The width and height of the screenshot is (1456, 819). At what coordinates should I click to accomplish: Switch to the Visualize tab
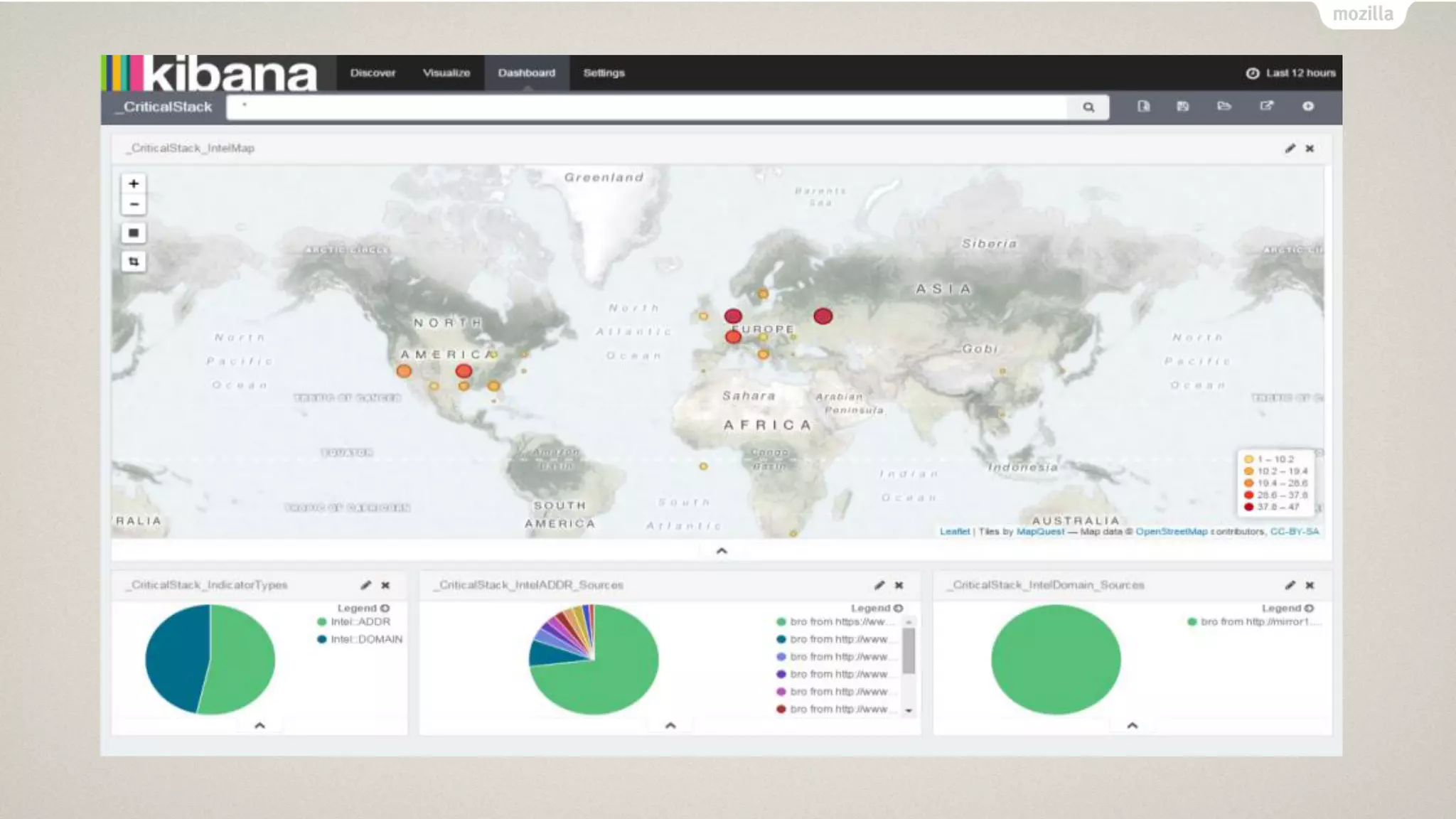[x=446, y=73]
